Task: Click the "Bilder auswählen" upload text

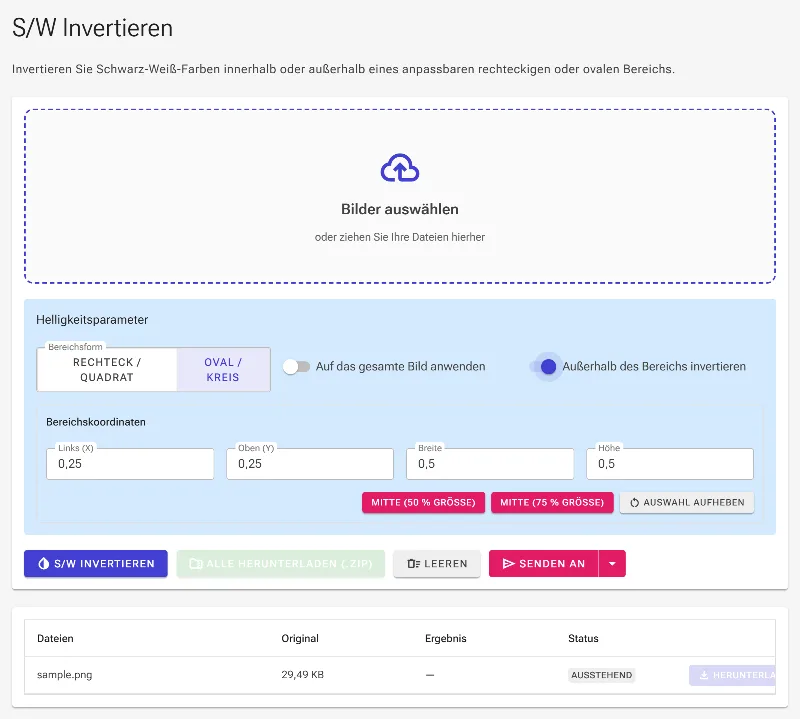Action: (x=399, y=209)
